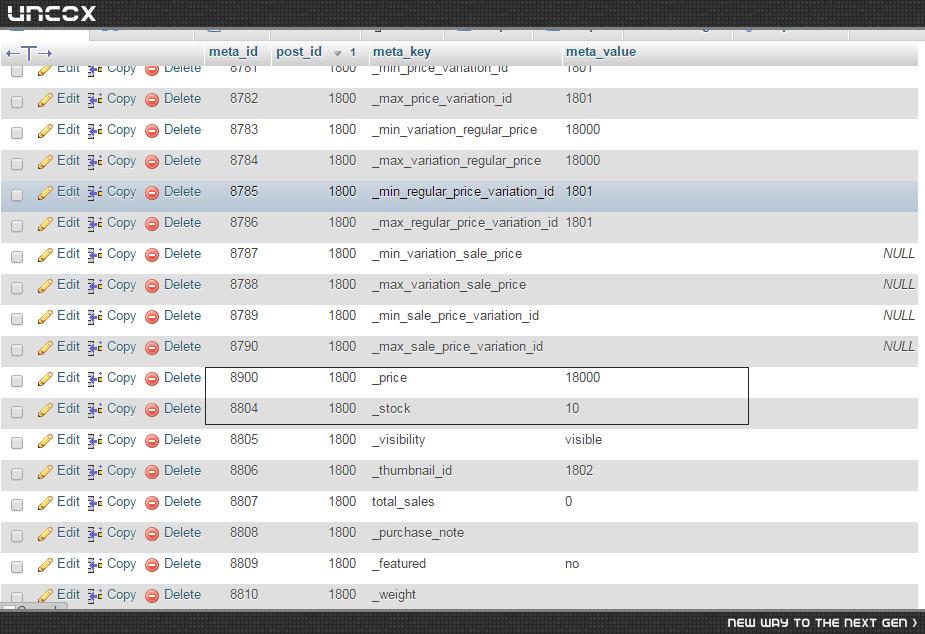Click the Copy link for row 8805
The image size is (925, 634).
pyautogui.click(x=122, y=440)
